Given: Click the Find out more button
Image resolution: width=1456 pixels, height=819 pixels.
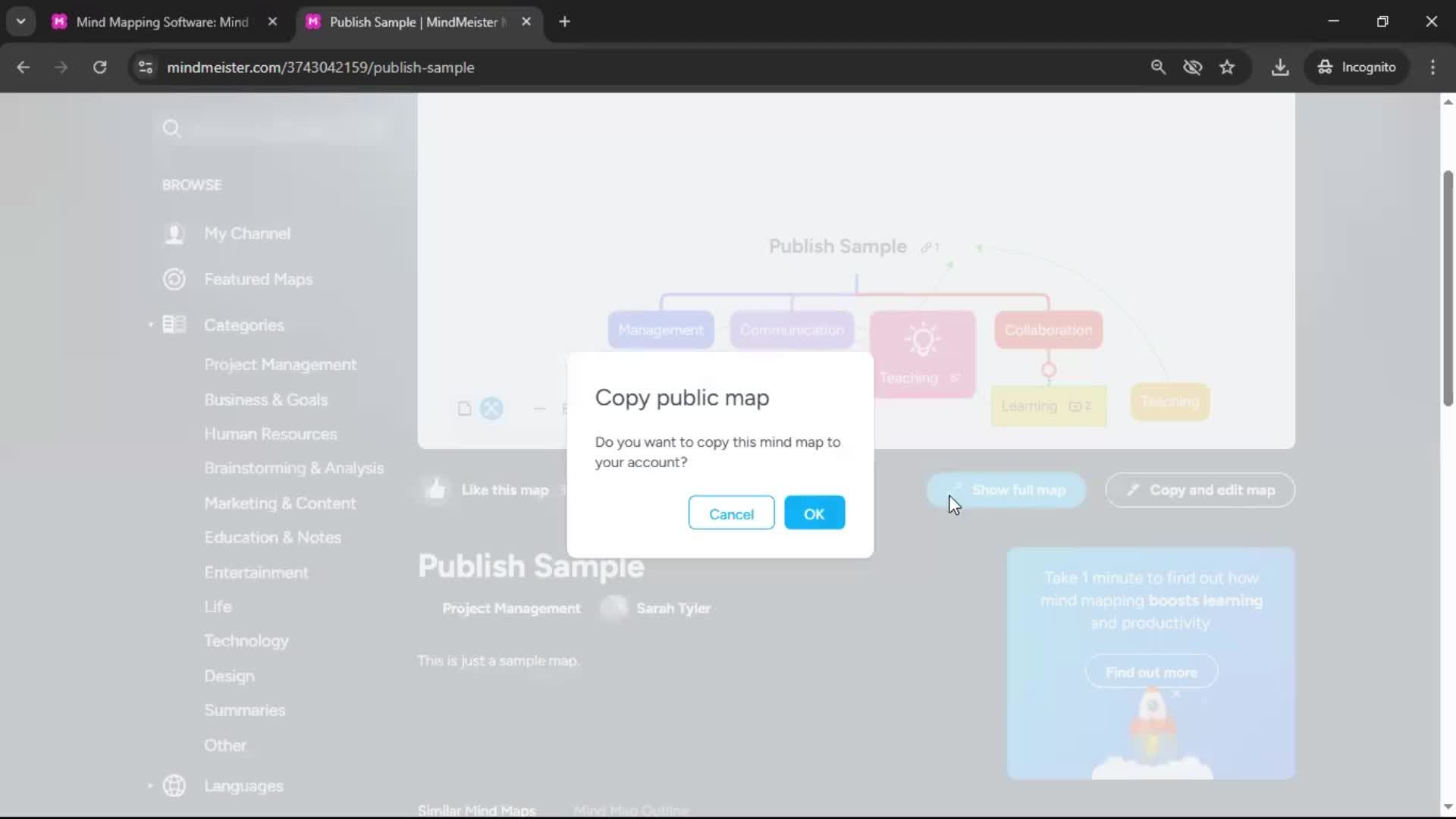Looking at the screenshot, I should pyautogui.click(x=1151, y=672).
